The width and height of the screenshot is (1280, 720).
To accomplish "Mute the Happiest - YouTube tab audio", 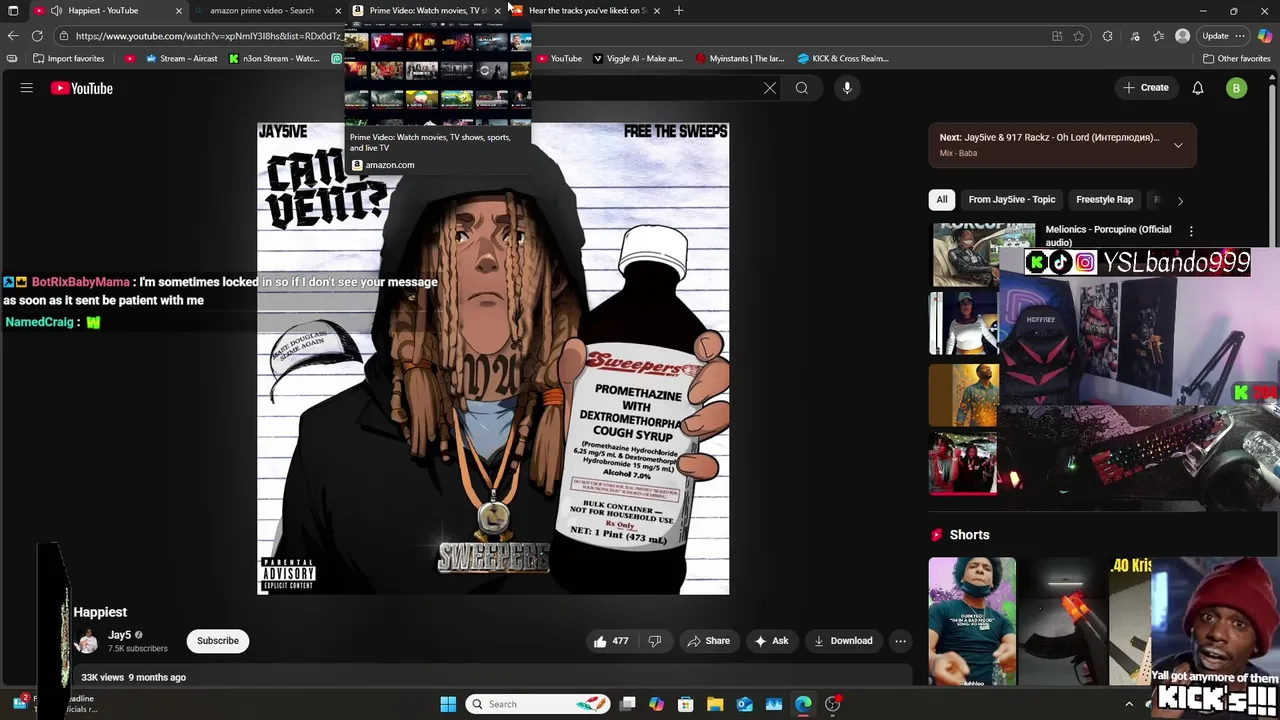I will pos(56,11).
